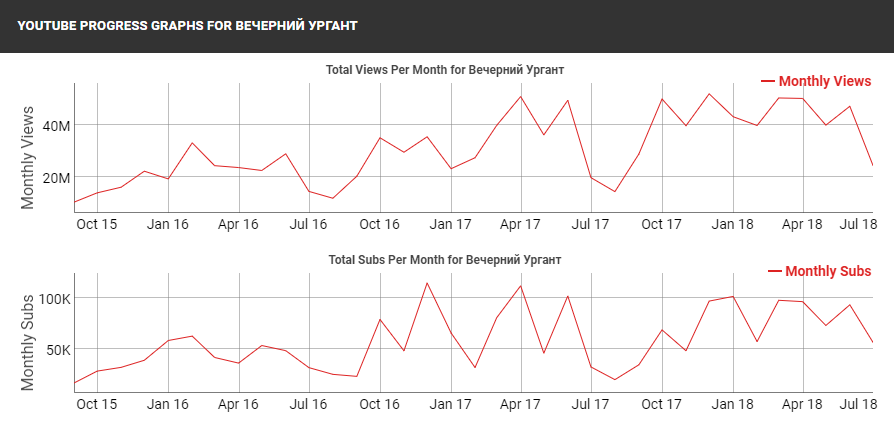
Task: Select the April 2017 peak on views line
Action: pos(521,96)
